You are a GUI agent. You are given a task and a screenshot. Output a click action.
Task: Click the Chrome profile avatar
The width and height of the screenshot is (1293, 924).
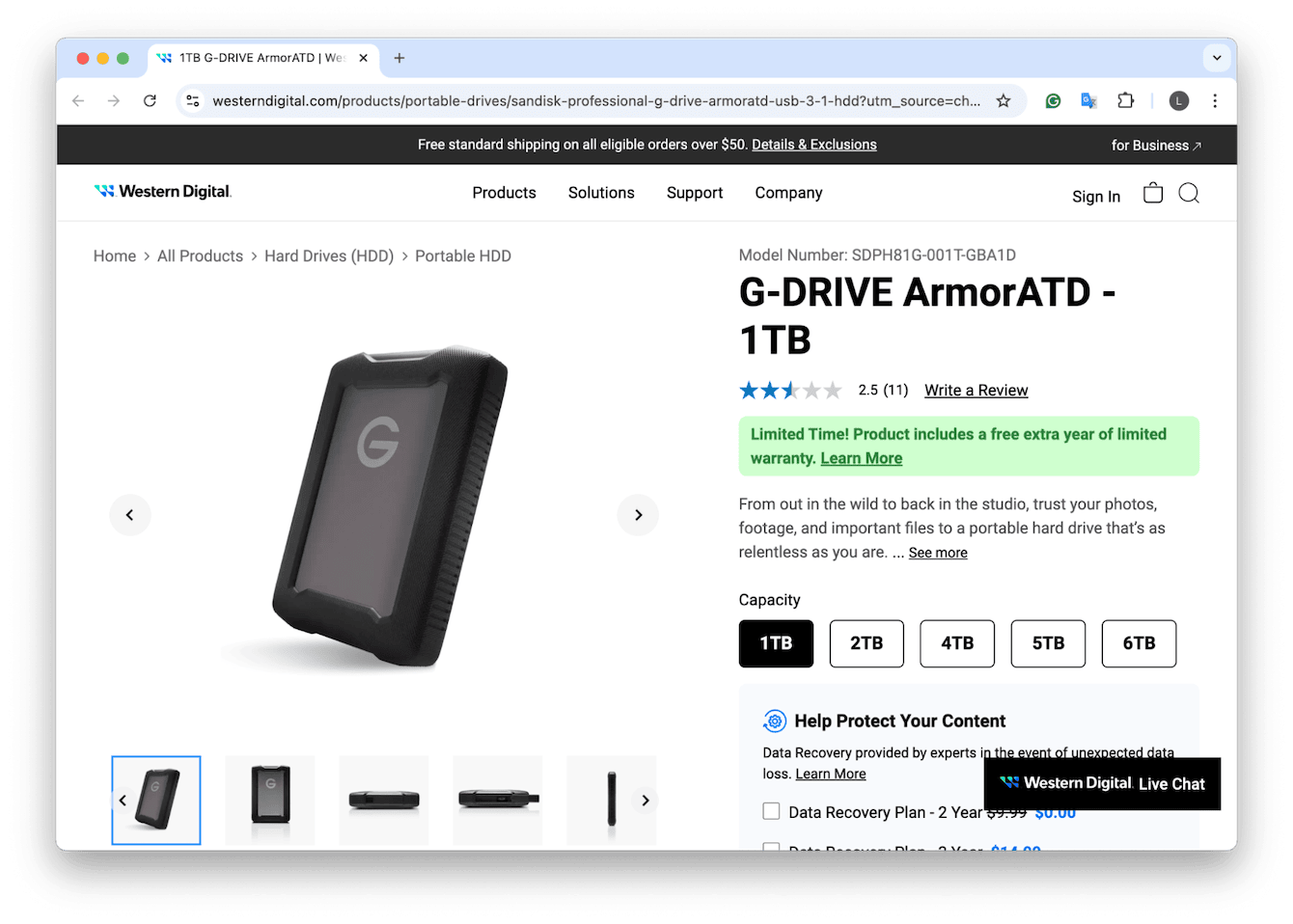click(1178, 100)
